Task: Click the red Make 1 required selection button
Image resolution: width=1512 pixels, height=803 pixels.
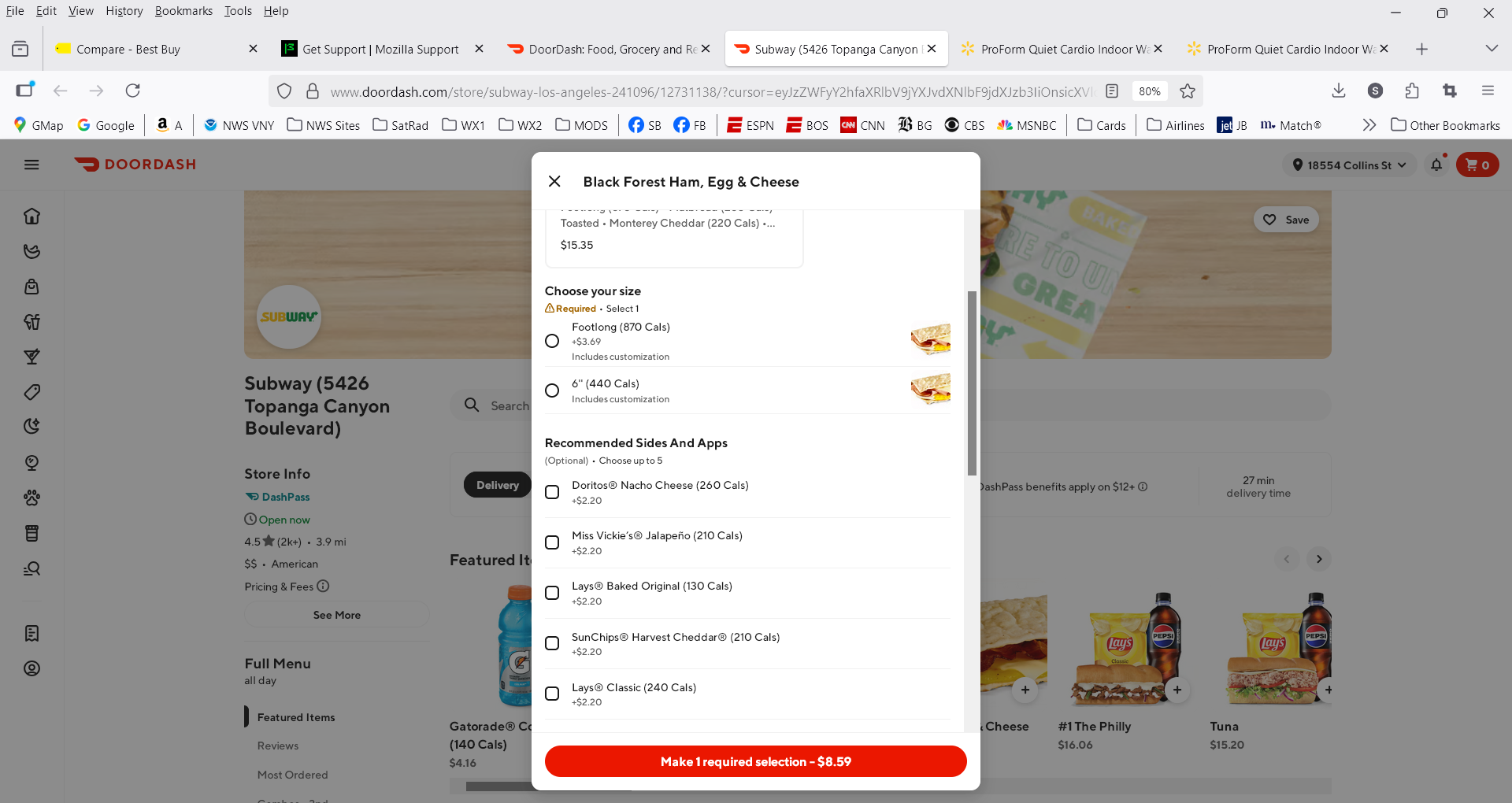Action: coord(755,761)
